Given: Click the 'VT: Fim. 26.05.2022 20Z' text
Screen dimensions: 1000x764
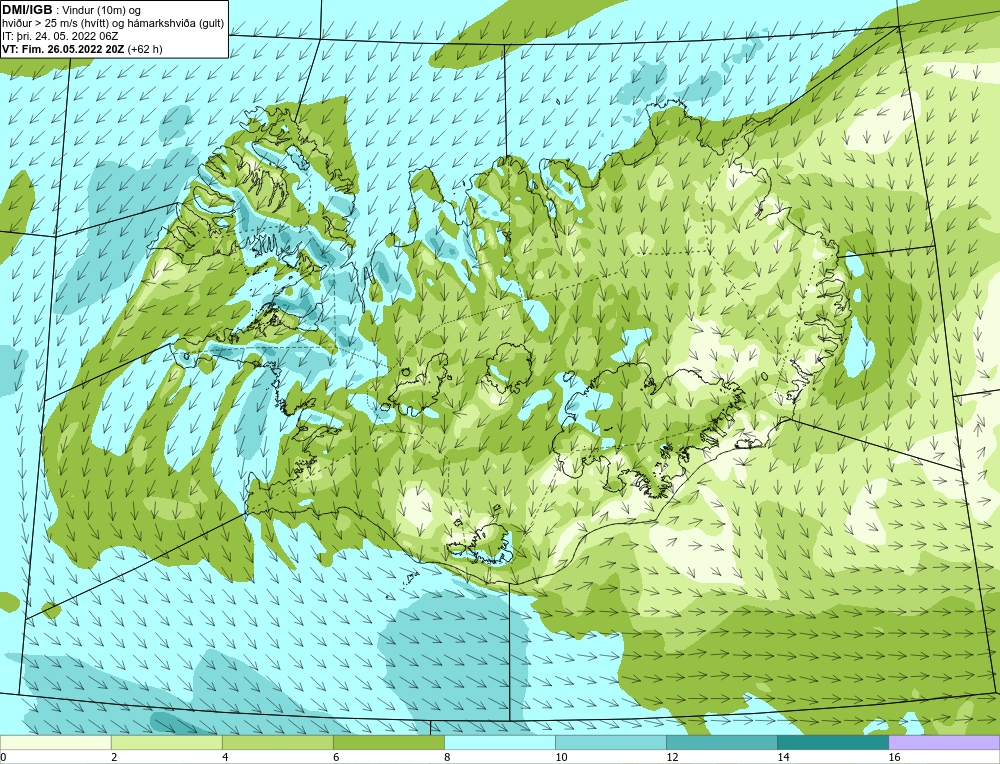Looking at the screenshot, I should pos(64,49).
